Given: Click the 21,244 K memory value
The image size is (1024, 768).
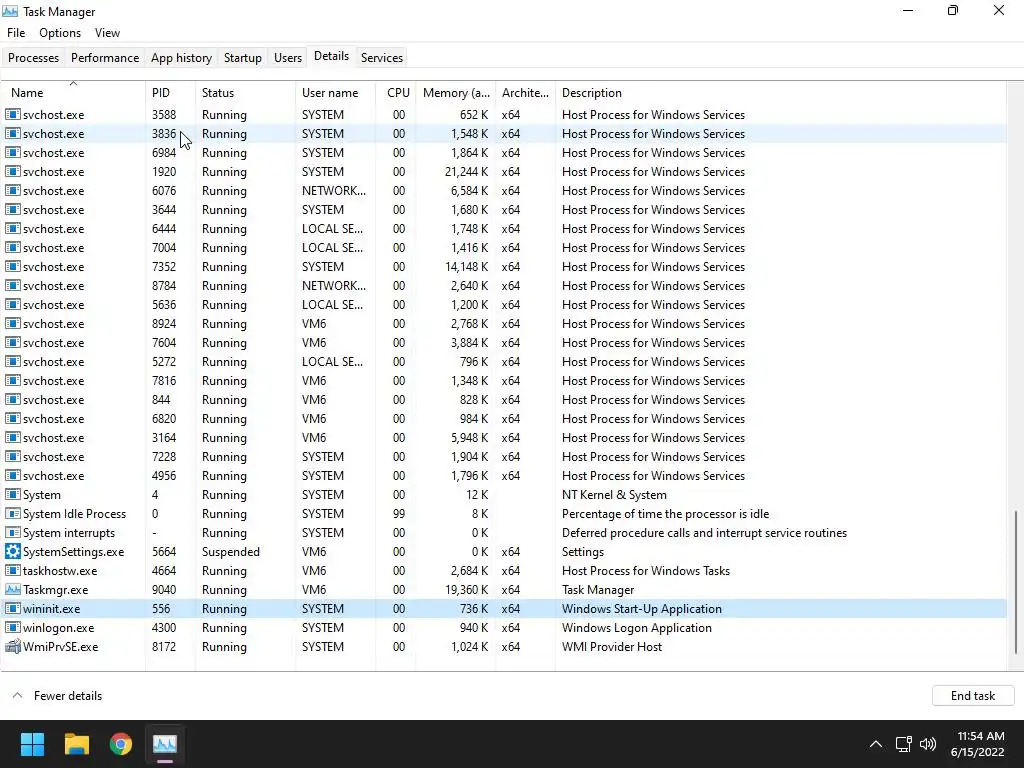Looking at the screenshot, I should tap(466, 172).
